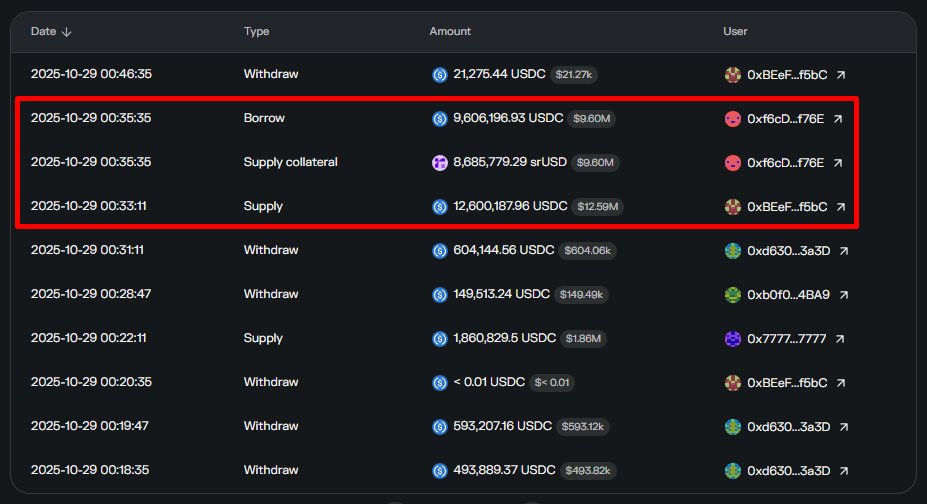Image resolution: width=927 pixels, height=504 pixels.
Task: Click USDC token icon beside 149,513.24 USDC
Action: pyautogui.click(x=439, y=295)
